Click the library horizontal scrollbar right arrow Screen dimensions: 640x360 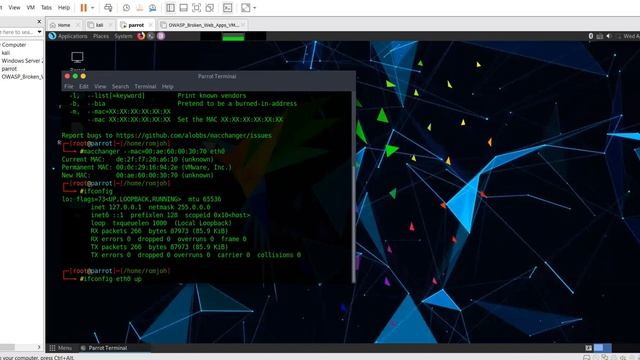[39, 347]
